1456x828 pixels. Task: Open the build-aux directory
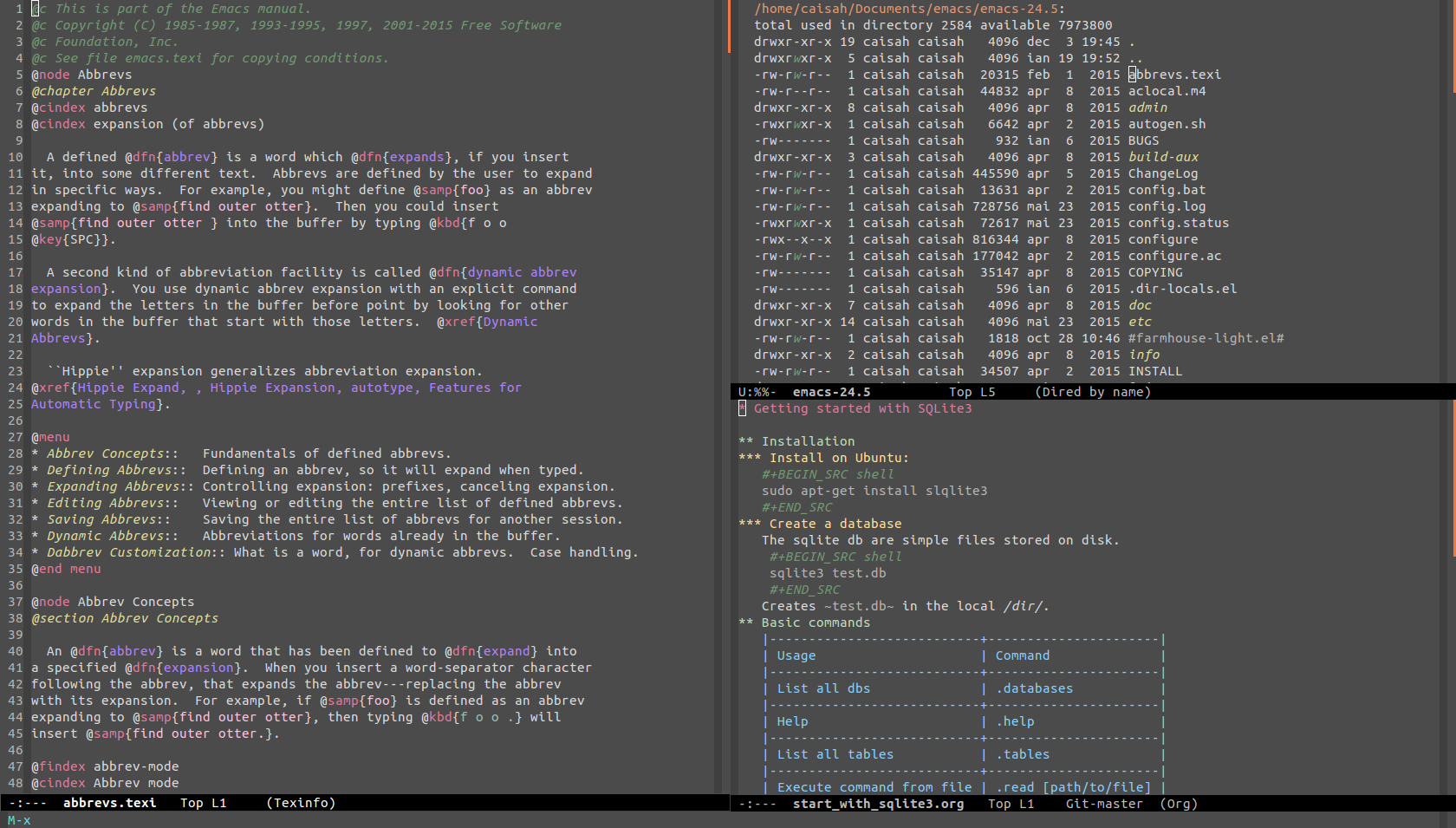pyautogui.click(x=1163, y=157)
